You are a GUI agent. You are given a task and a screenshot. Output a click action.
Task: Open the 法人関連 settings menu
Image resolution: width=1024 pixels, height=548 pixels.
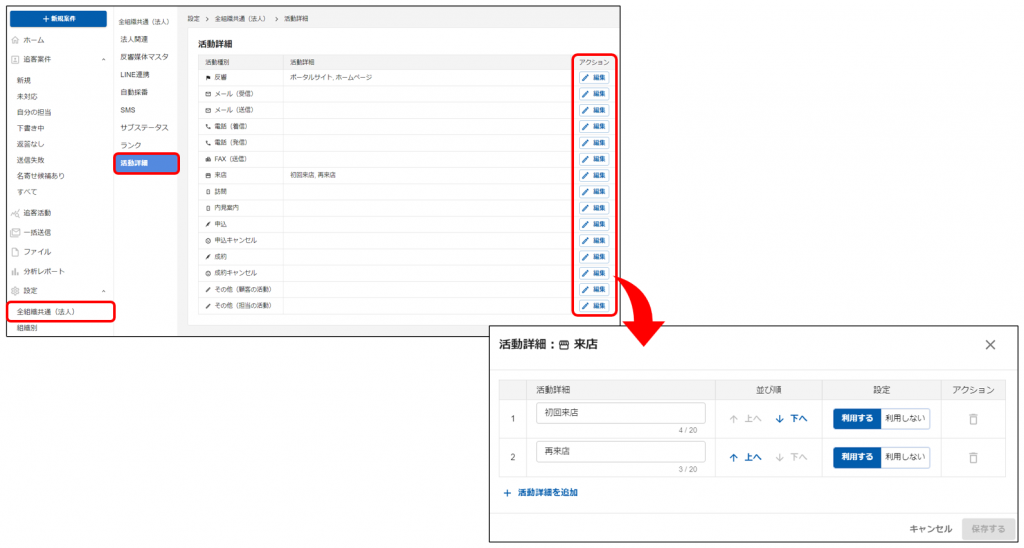(x=134, y=40)
